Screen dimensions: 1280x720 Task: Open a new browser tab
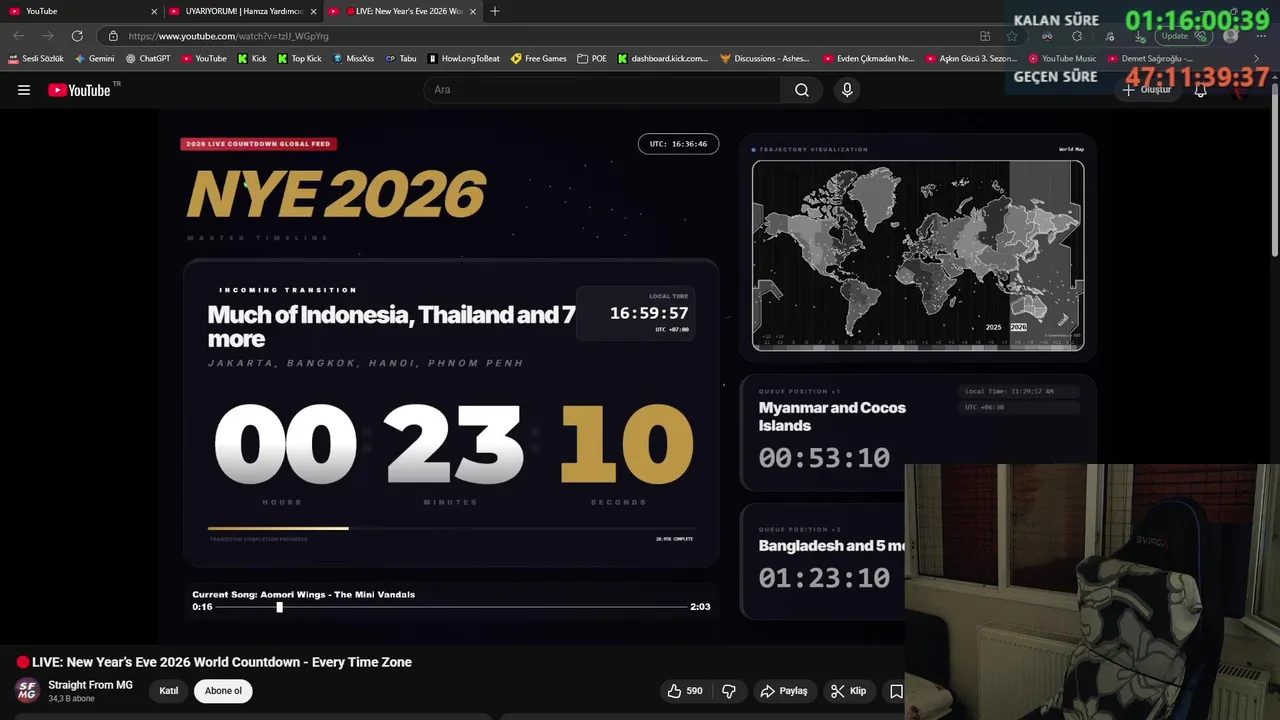point(495,11)
